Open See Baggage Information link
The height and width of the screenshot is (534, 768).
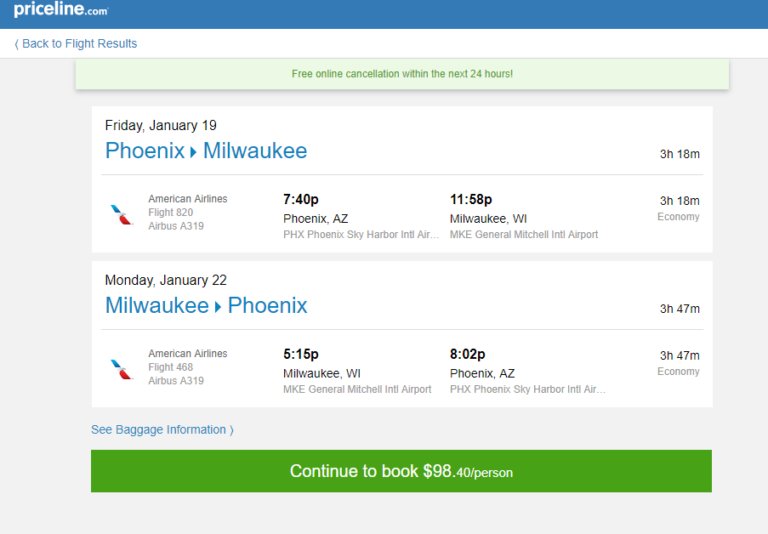point(163,430)
